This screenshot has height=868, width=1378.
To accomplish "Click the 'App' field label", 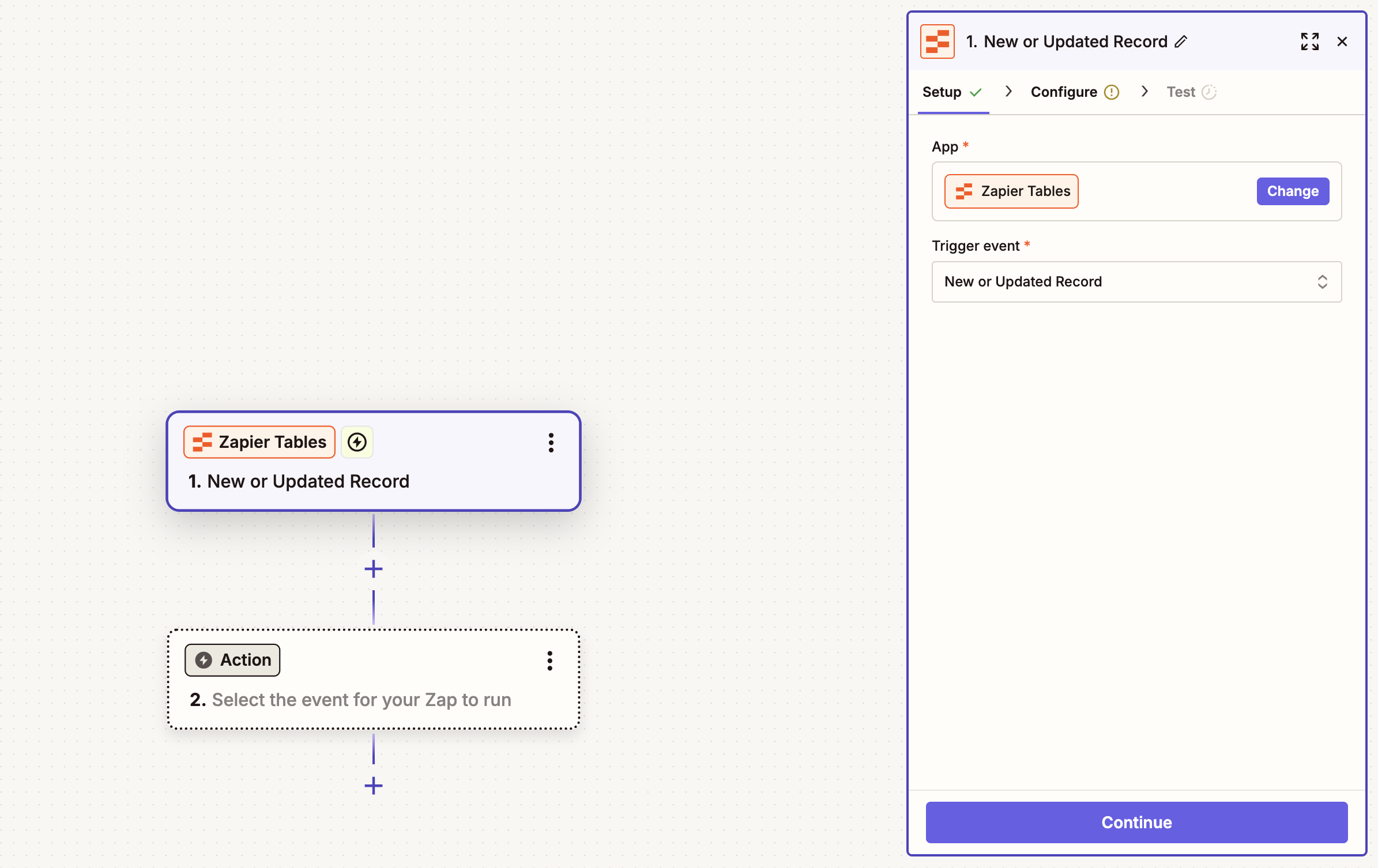I will (x=945, y=147).
